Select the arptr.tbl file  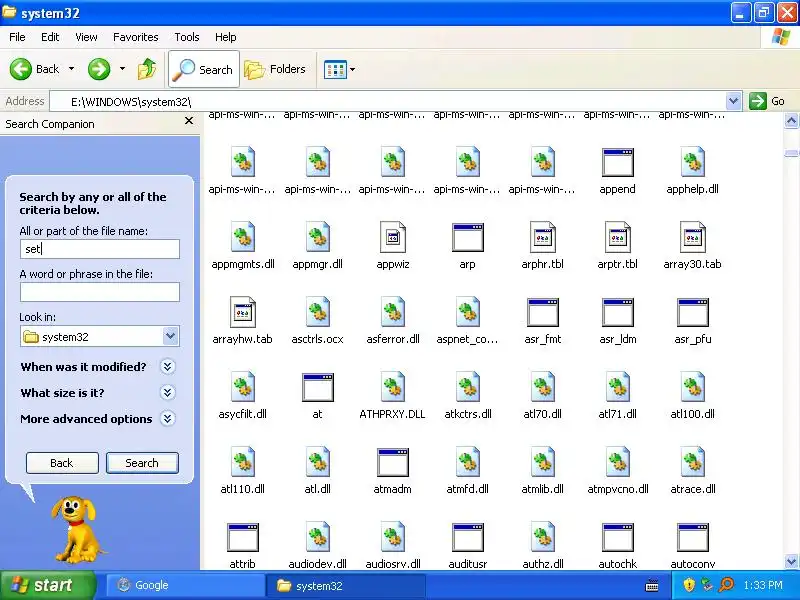[617, 246]
